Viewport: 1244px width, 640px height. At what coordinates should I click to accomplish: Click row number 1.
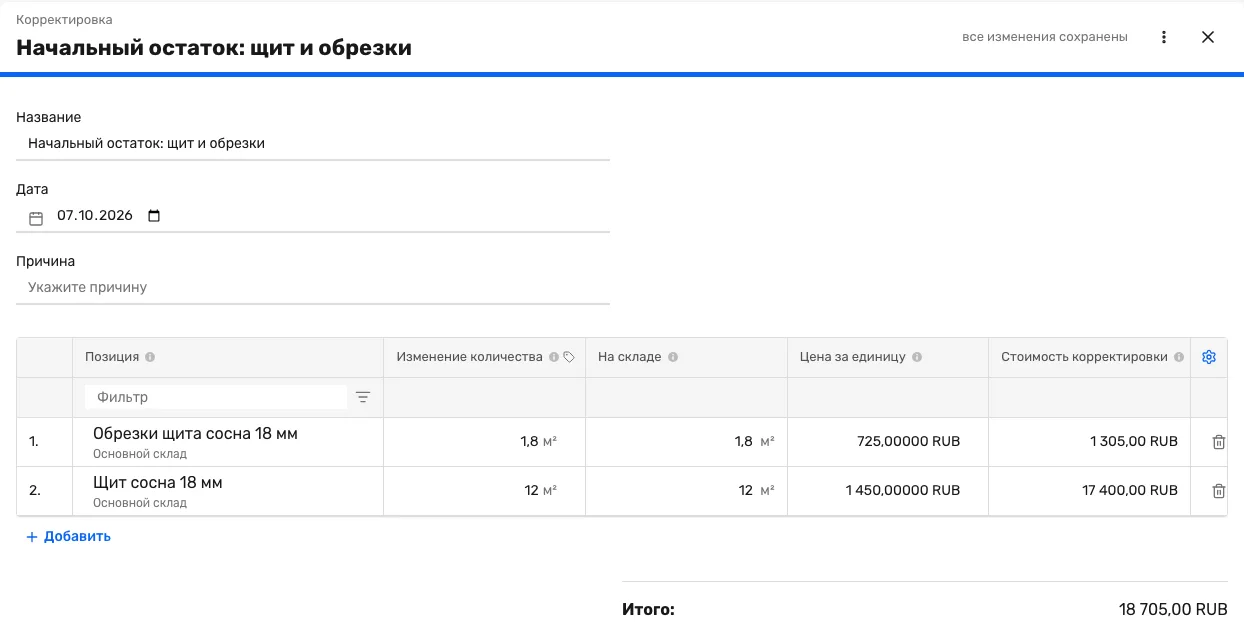(34, 442)
